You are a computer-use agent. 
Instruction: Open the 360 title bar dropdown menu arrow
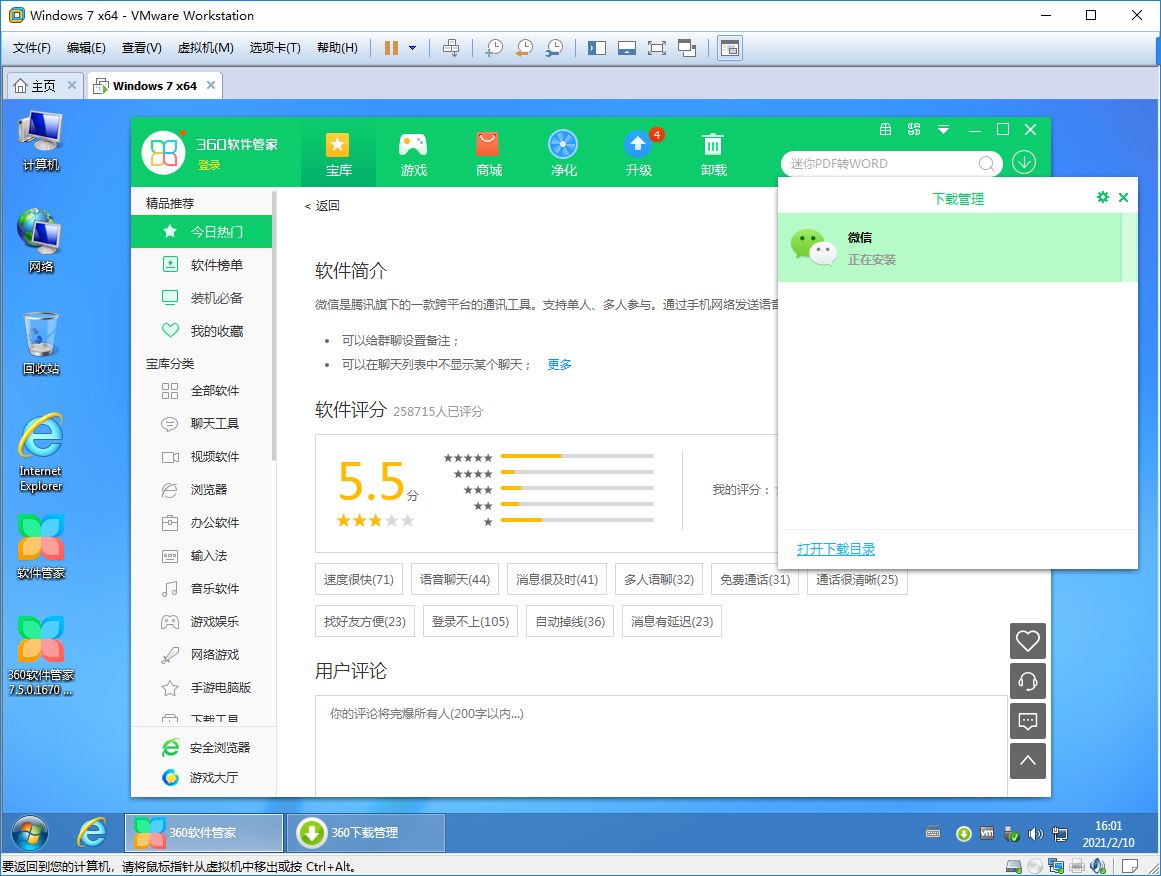pyautogui.click(x=943, y=130)
